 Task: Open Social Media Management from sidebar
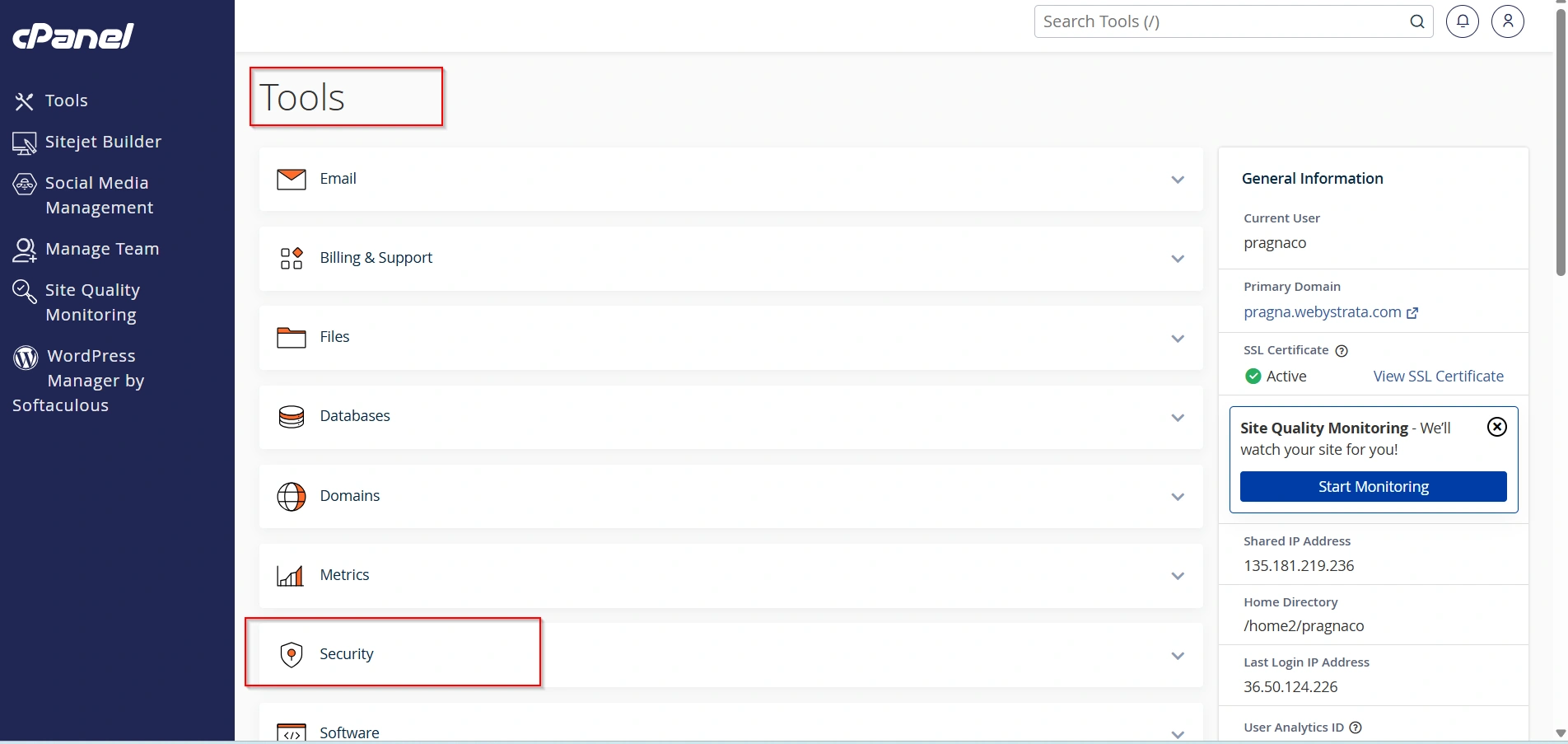coord(100,195)
